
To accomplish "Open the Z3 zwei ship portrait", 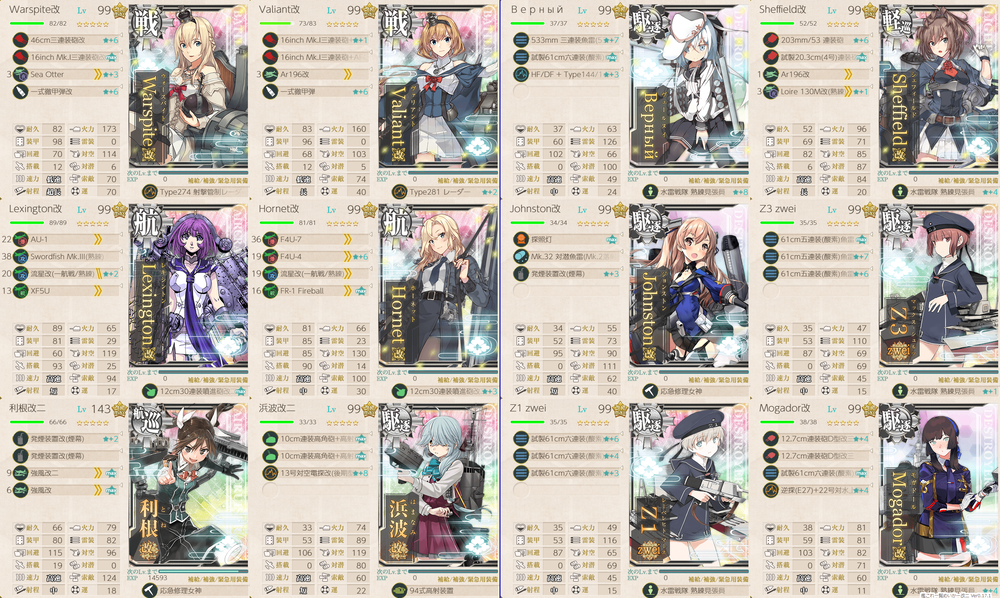I will 939,287.
